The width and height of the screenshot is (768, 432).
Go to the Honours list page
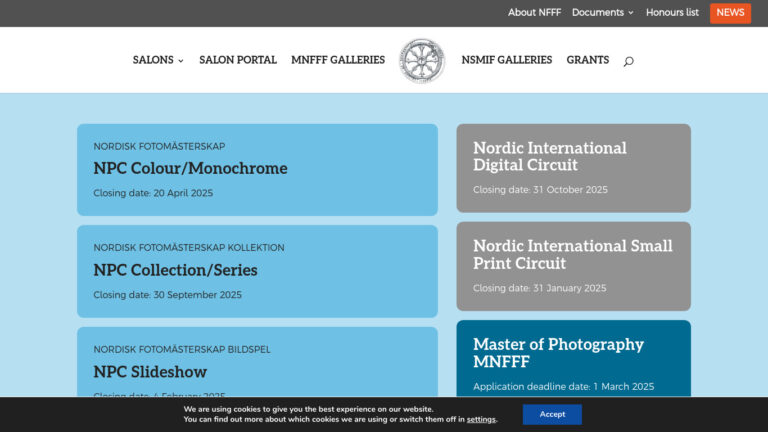672,13
